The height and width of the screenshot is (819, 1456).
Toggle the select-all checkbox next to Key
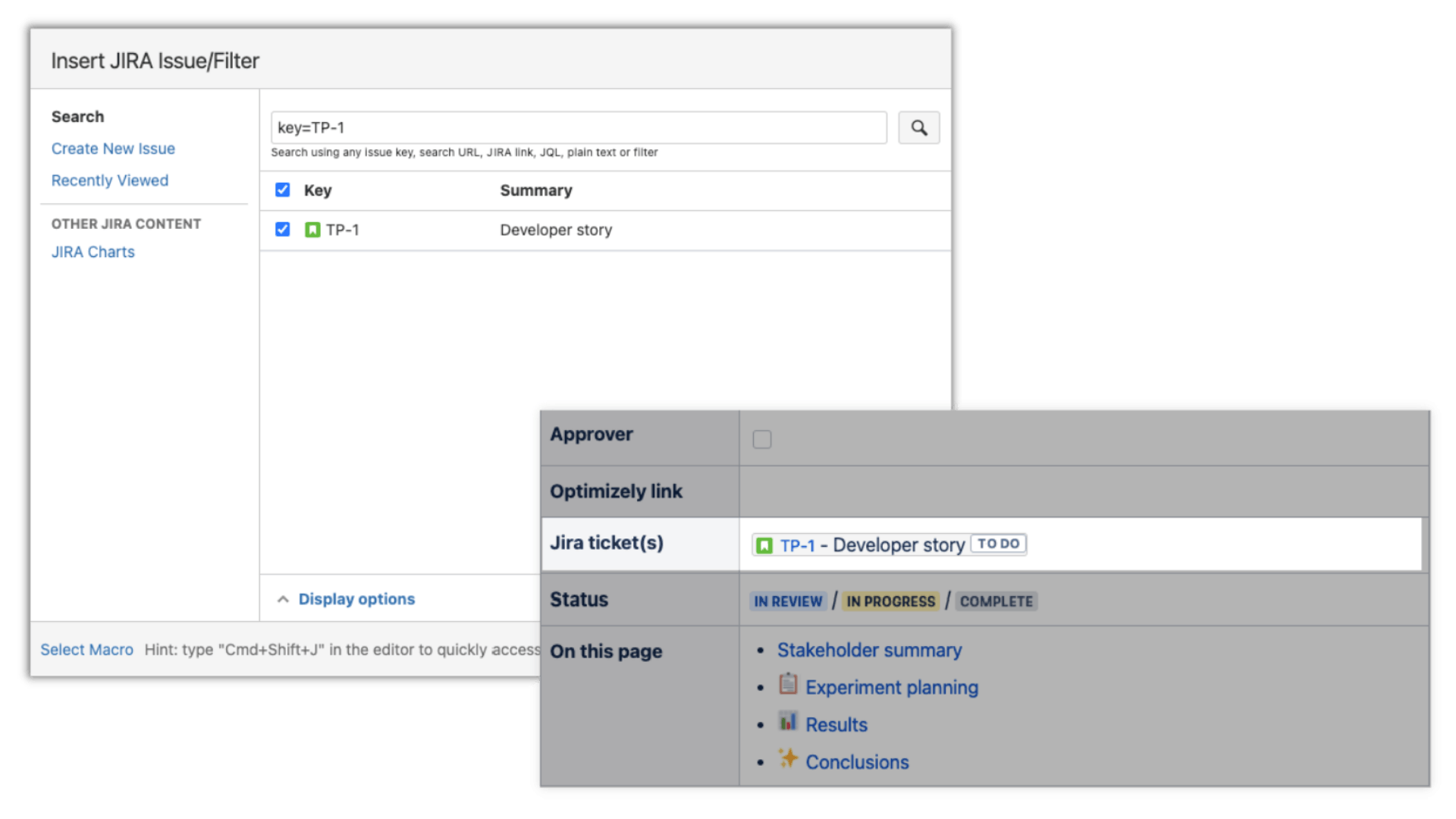point(282,190)
